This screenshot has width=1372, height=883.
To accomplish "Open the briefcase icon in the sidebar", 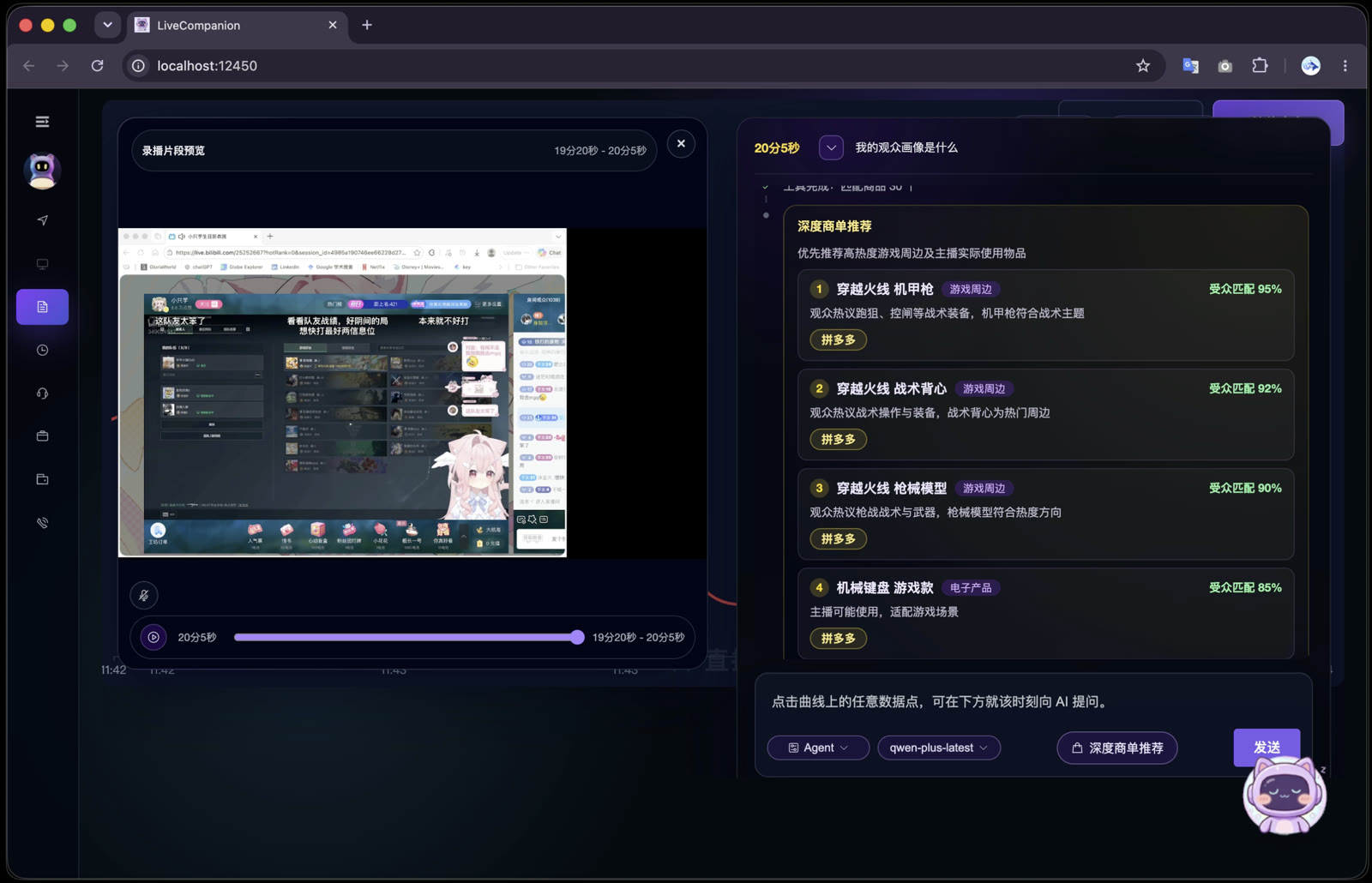I will tap(42, 436).
